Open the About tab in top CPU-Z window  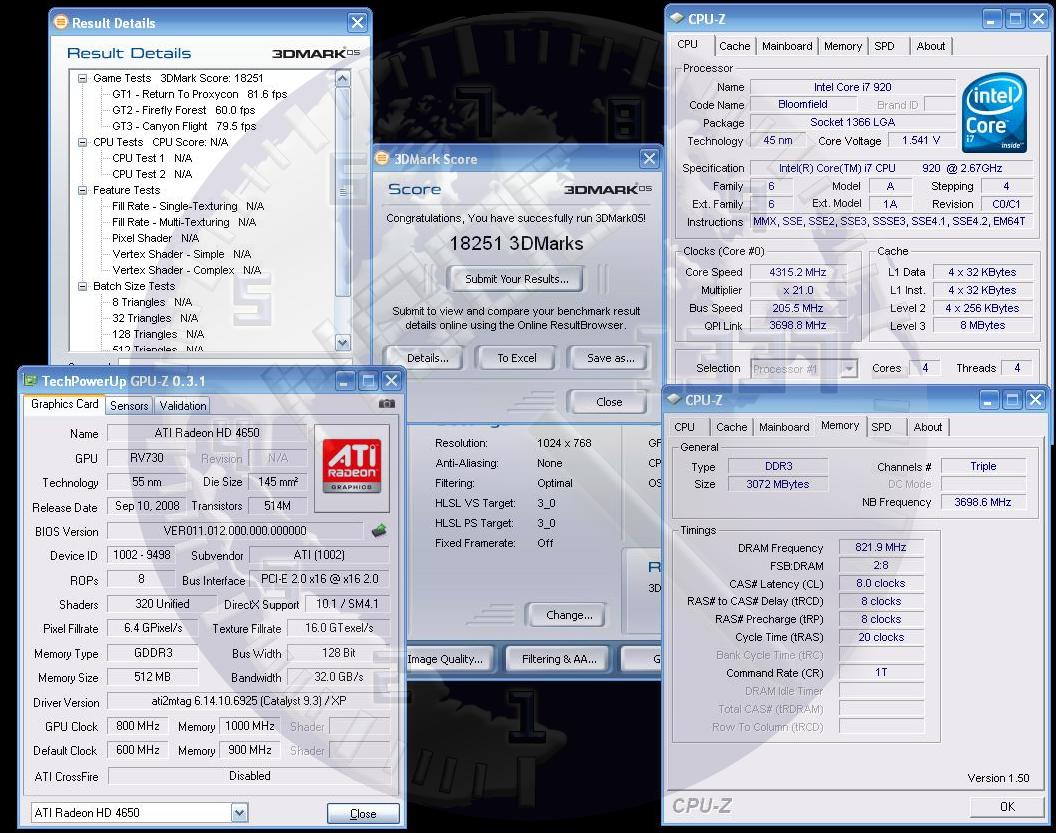931,46
